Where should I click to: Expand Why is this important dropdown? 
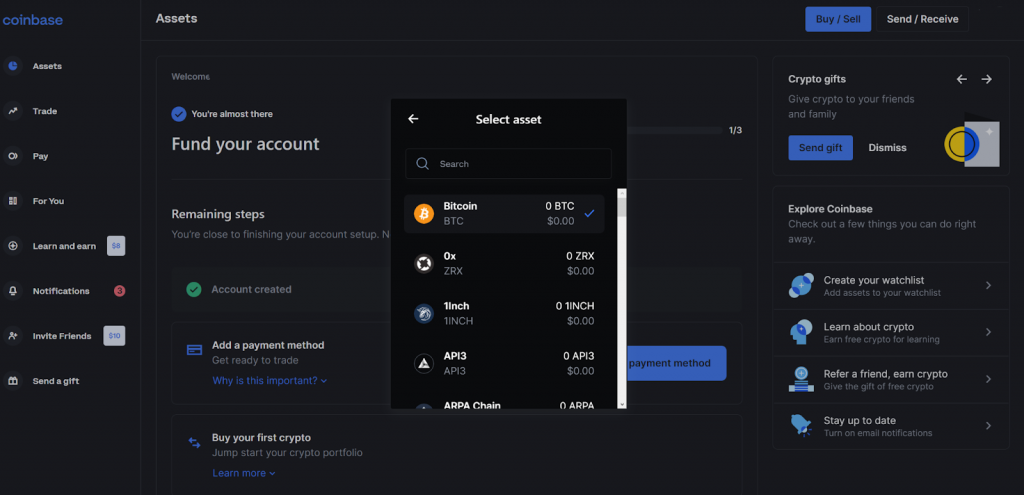coord(270,380)
